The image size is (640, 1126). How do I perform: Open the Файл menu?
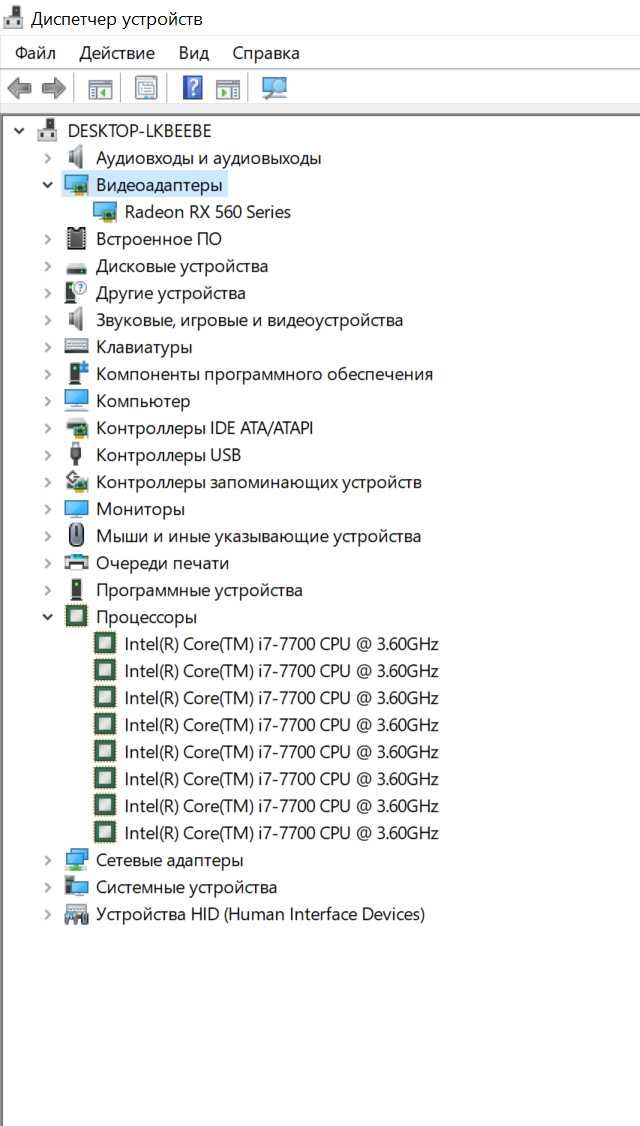pyautogui.click(x=35, y=53)
